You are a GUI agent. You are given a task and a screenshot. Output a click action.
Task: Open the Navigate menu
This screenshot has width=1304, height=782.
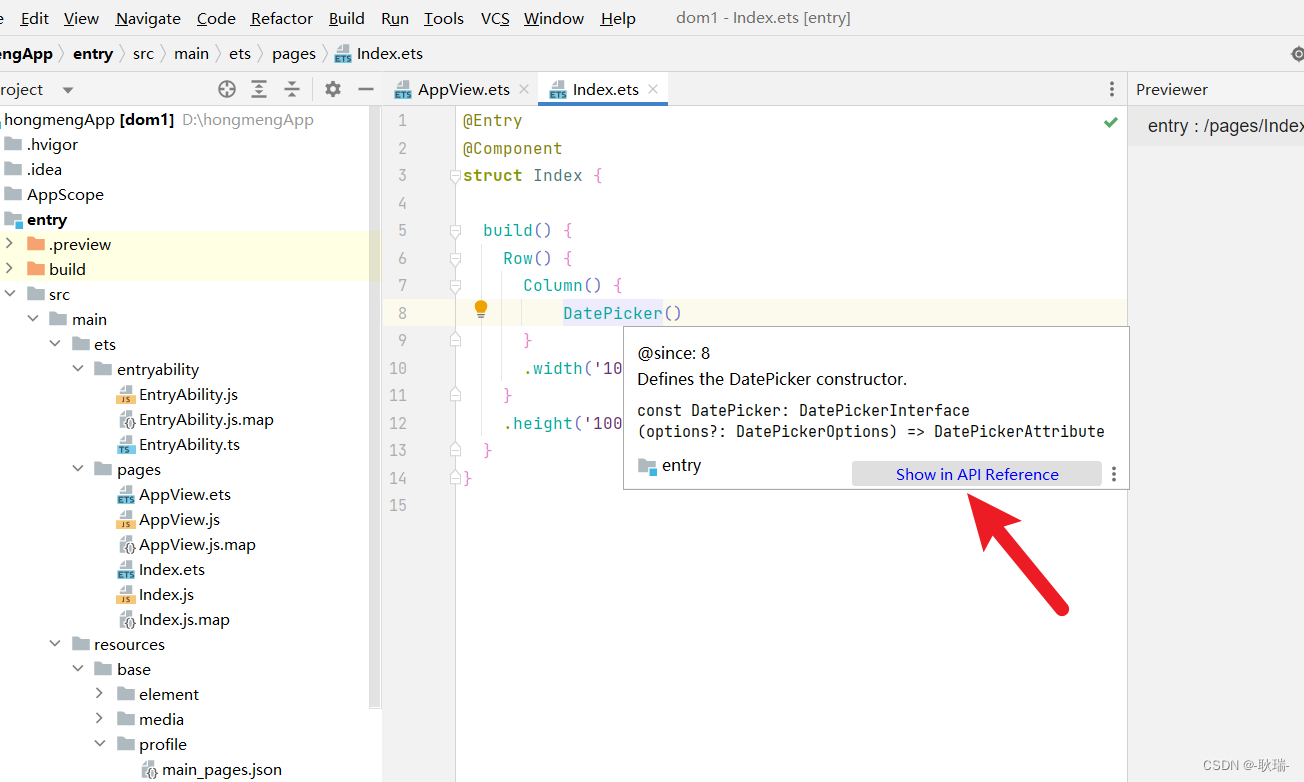(148, 18)
